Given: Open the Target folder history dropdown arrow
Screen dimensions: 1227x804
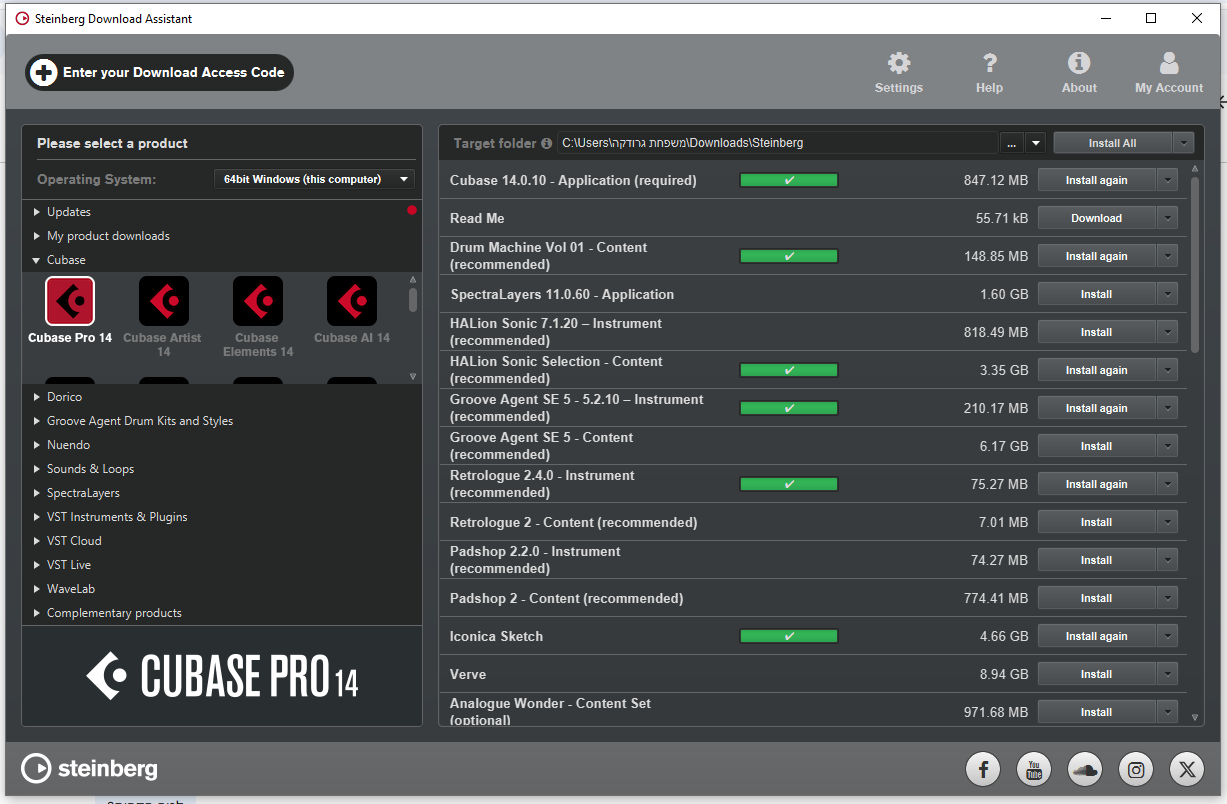Looking at the screenshot, I should click(1036, 143).
